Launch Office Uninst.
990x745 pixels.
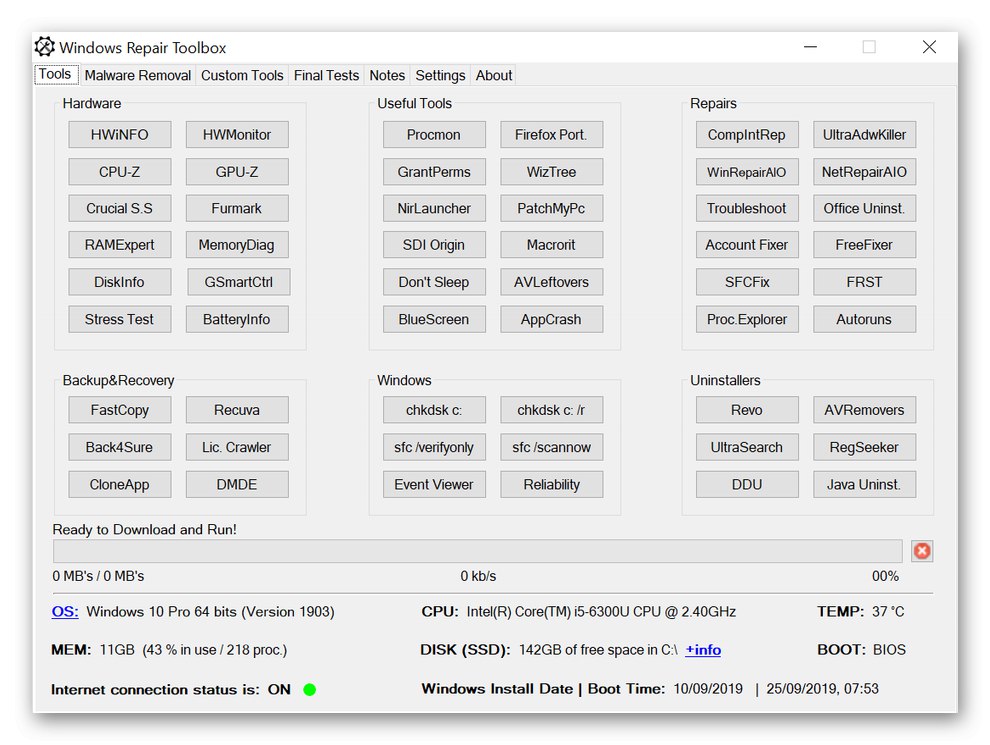click(864, 208)
